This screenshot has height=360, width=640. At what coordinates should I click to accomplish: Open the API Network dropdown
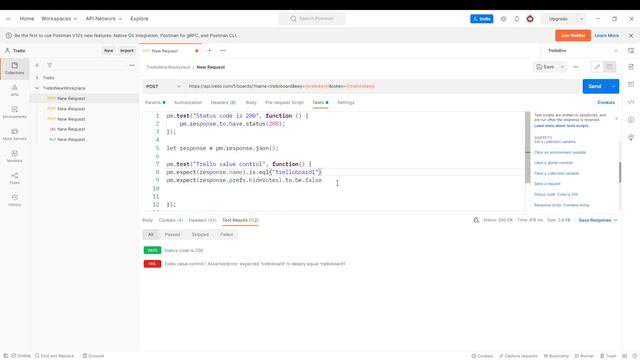(104, 19)
